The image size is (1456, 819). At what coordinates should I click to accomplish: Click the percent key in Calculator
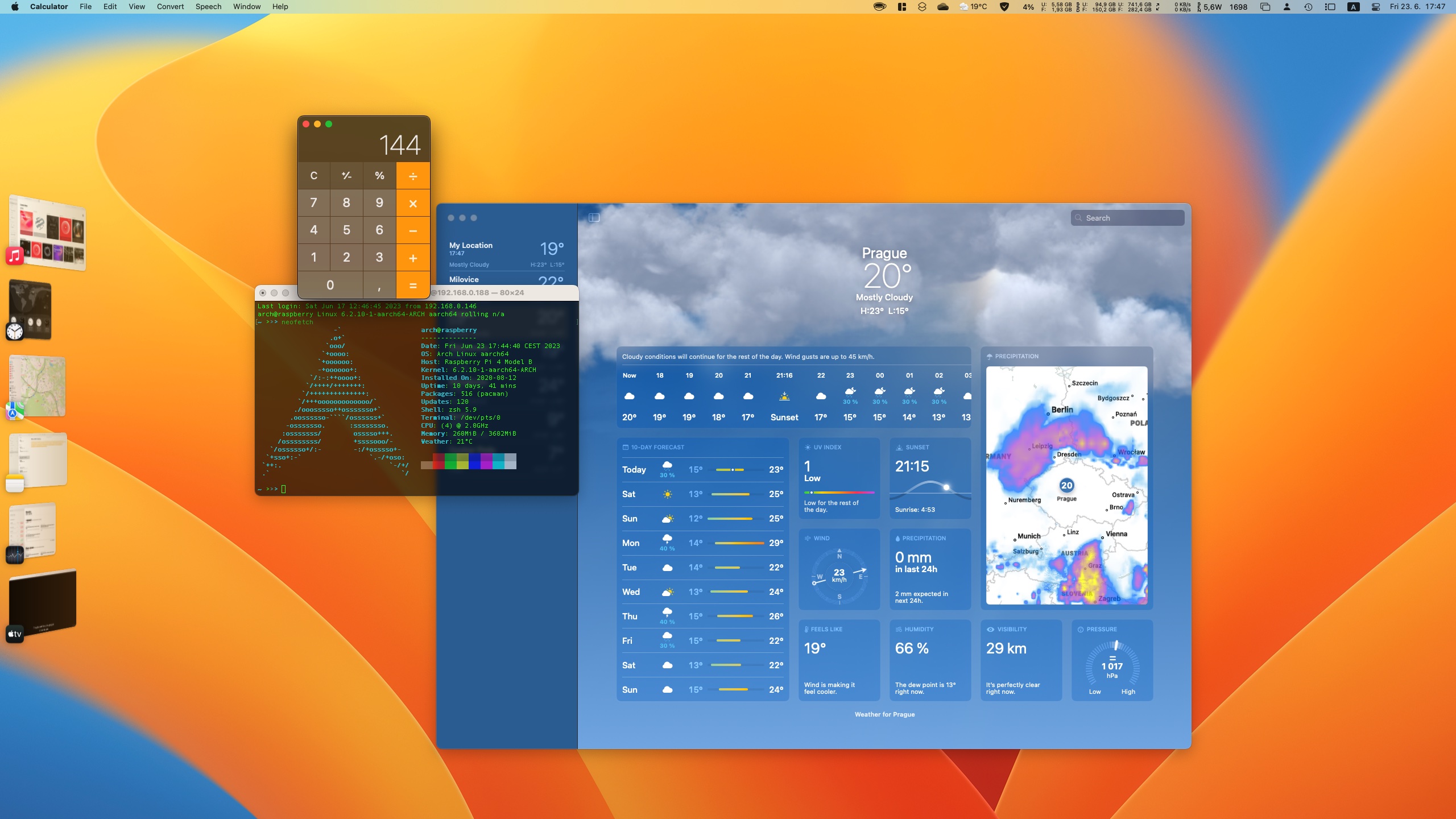coord(379,176)
